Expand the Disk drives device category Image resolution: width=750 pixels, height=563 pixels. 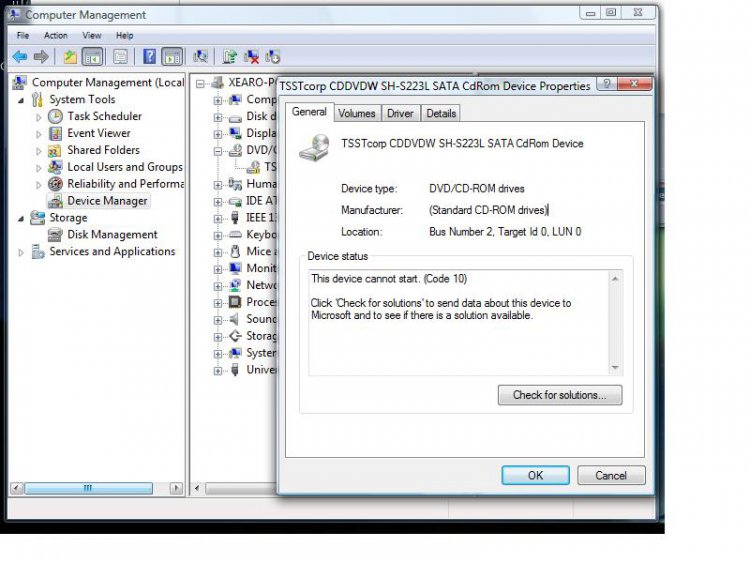[x=218, y=117]
